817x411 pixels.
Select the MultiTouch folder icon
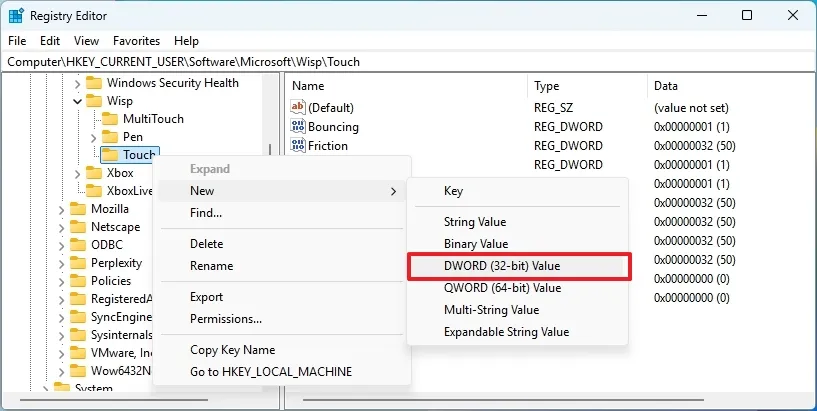(111, 119)
